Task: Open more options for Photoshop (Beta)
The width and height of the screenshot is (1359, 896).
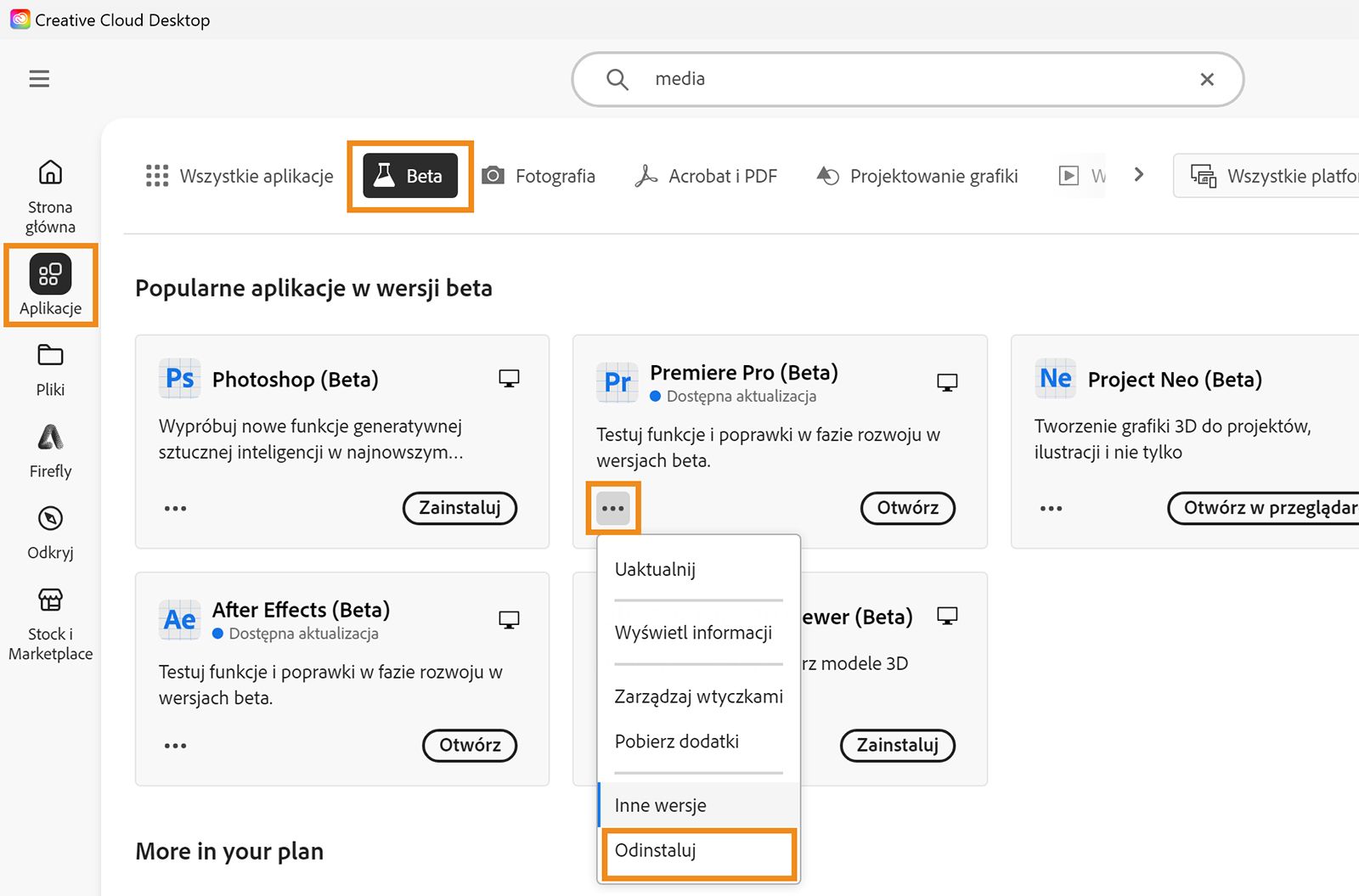Action: 175,509
